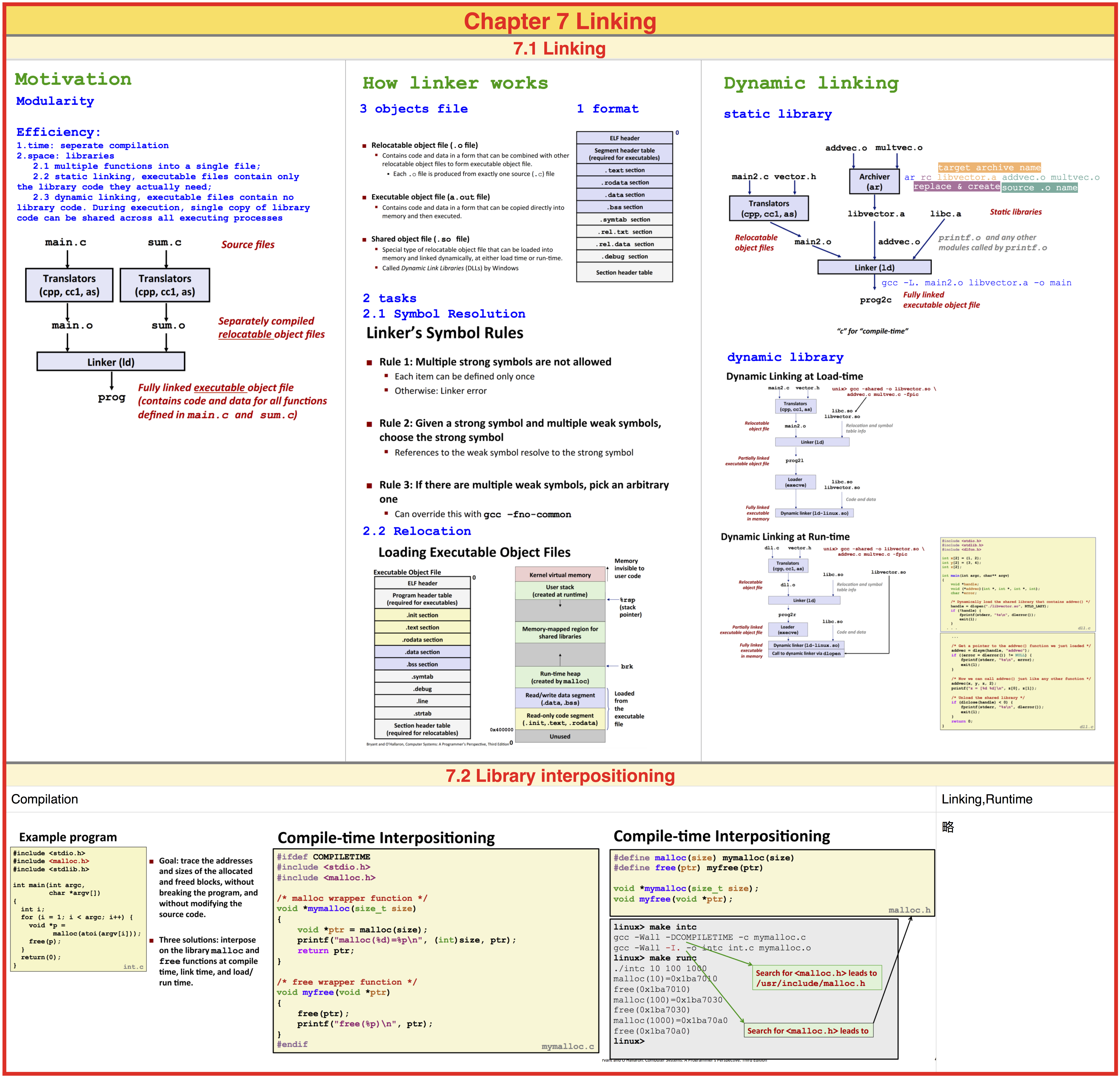
Task: Select '.symtab section' row
Action: click(x=625, y=220)
